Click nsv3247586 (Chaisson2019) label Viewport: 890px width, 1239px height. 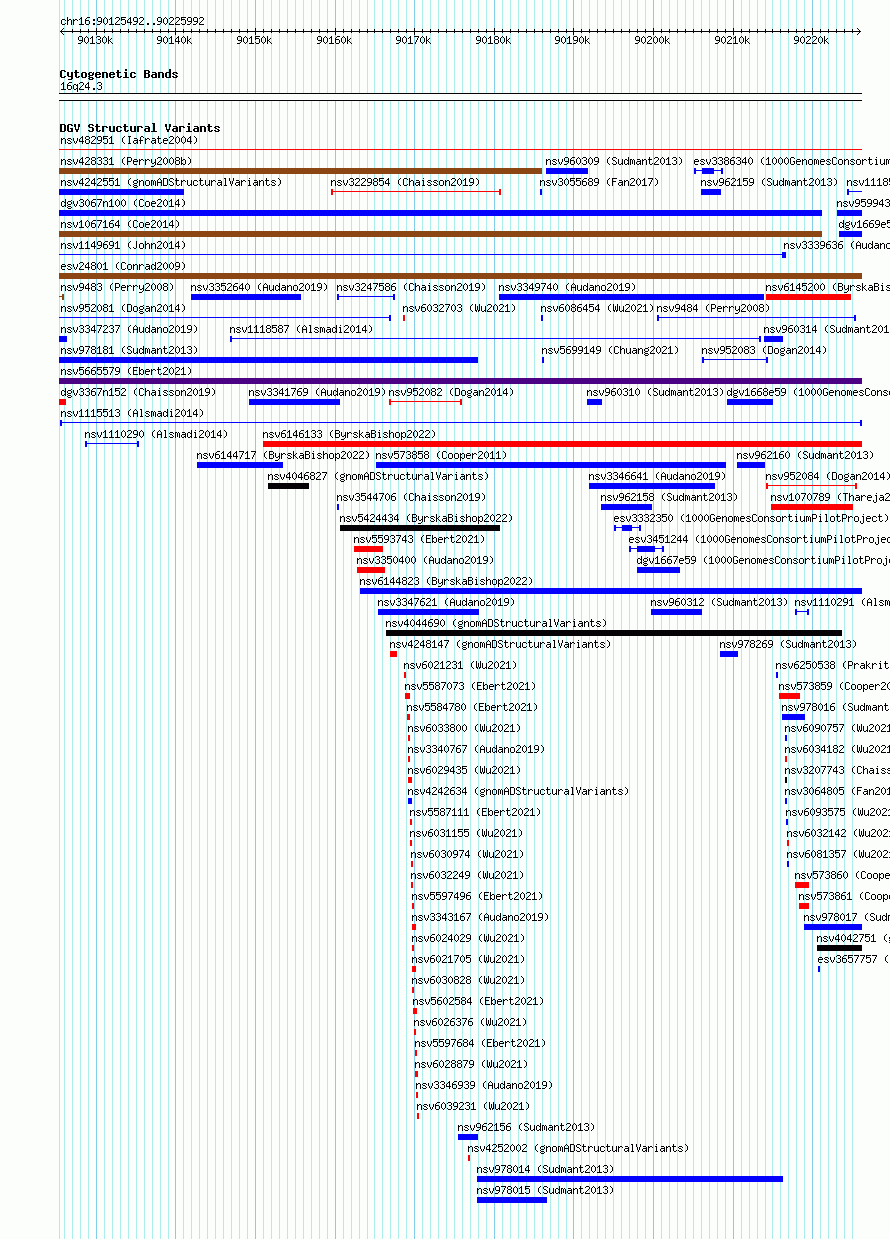coord(411,287)
